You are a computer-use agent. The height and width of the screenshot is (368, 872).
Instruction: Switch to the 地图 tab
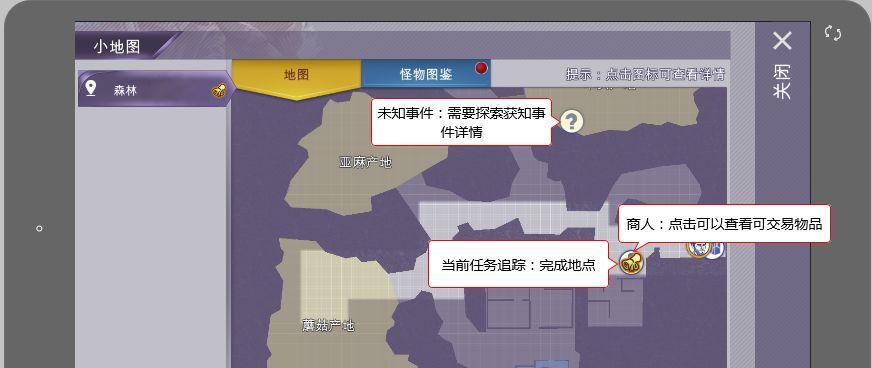[x=296, y=75]
